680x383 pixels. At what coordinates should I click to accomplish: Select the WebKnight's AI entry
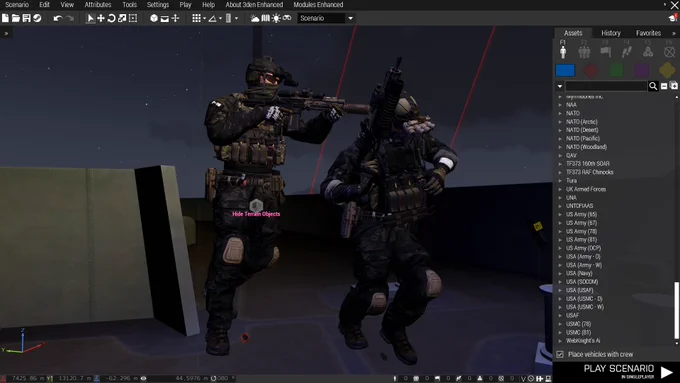tap(583, 341)
